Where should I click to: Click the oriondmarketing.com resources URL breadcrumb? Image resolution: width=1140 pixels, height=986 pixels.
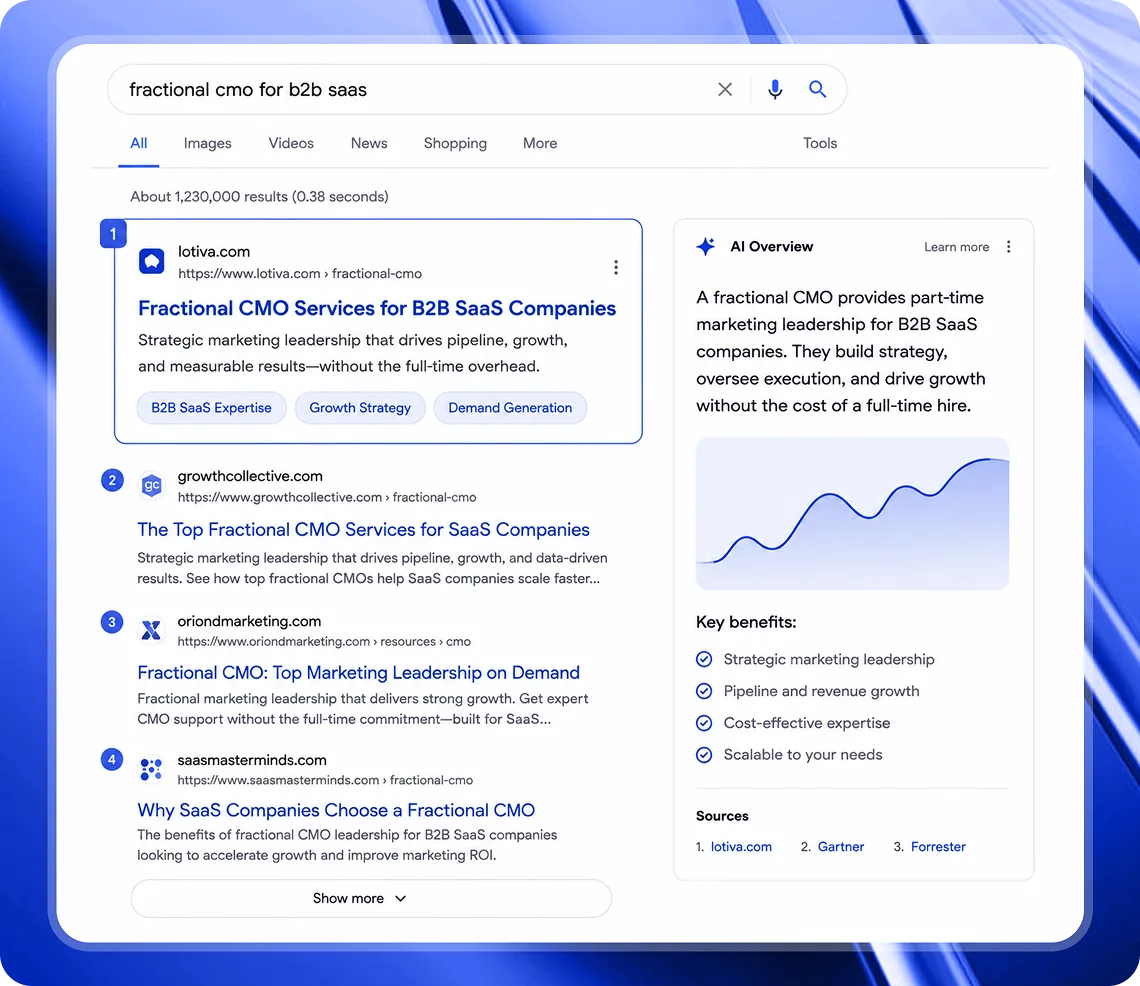coord(324,641)
